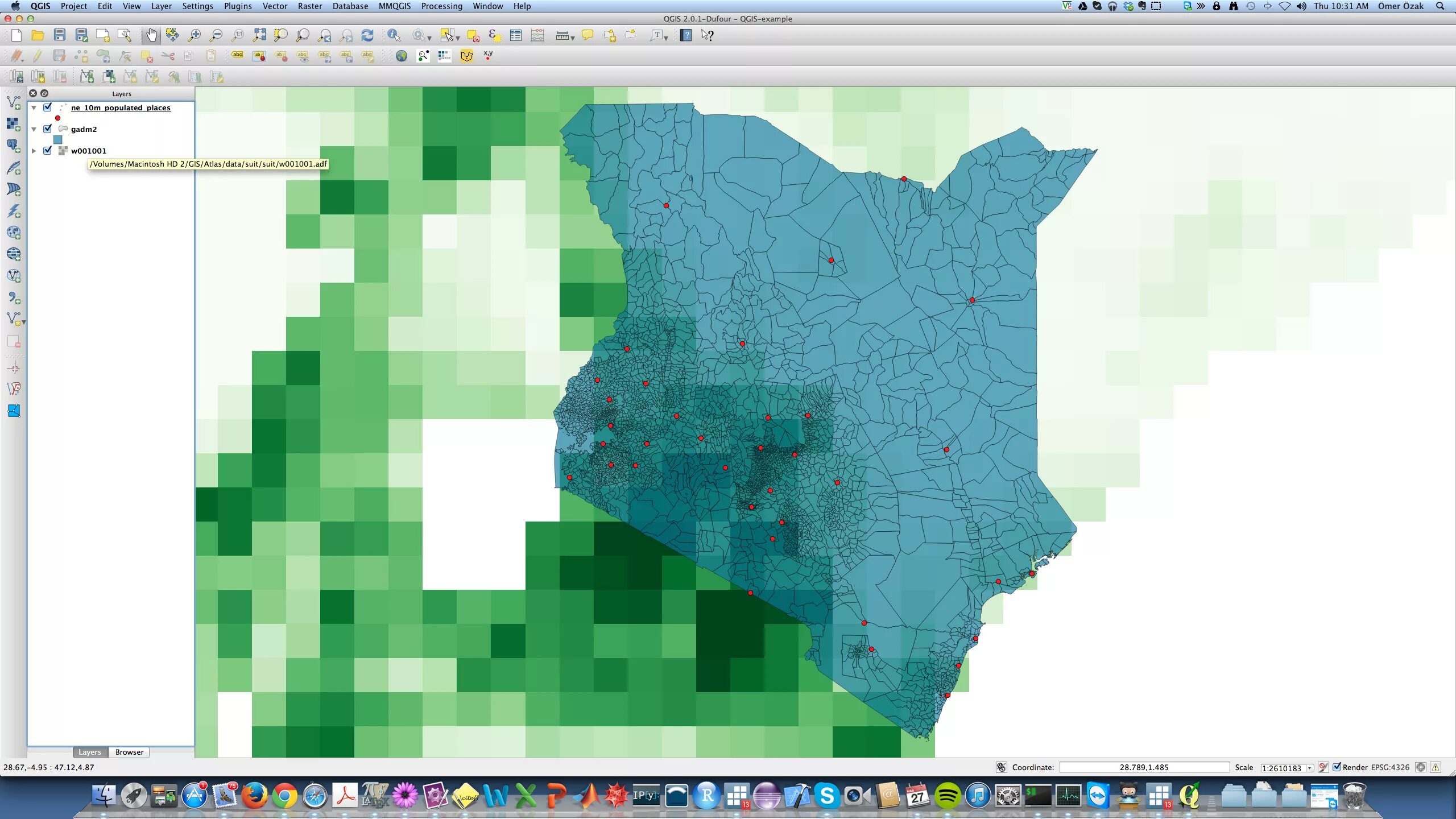The width and height of the screenshot is (1456, 819).
Task: Click the Coordinate input field
Action: [1143, 767]
